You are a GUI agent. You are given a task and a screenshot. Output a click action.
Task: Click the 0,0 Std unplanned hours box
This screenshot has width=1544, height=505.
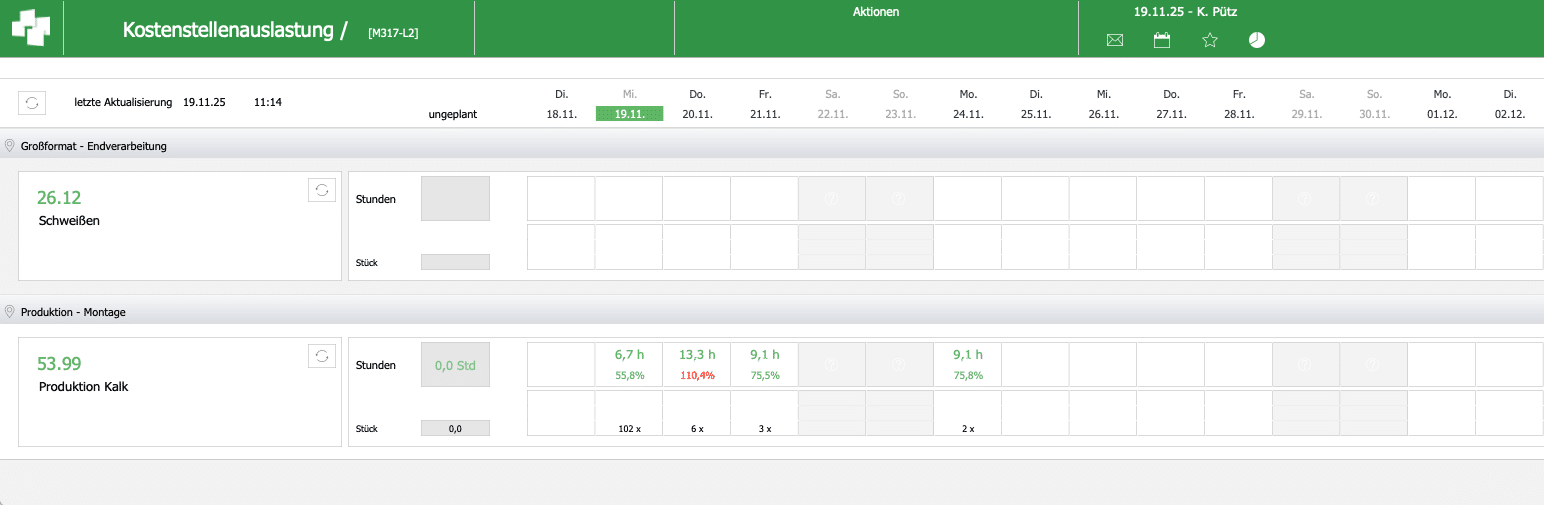[x=456, y=365]
